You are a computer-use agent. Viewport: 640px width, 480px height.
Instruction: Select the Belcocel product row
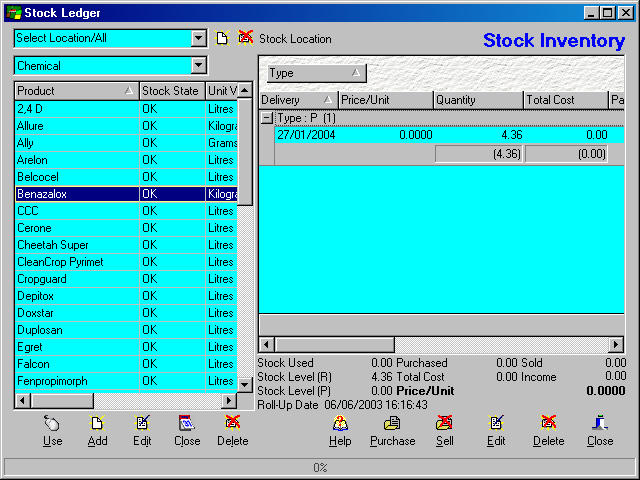[126, 177]
